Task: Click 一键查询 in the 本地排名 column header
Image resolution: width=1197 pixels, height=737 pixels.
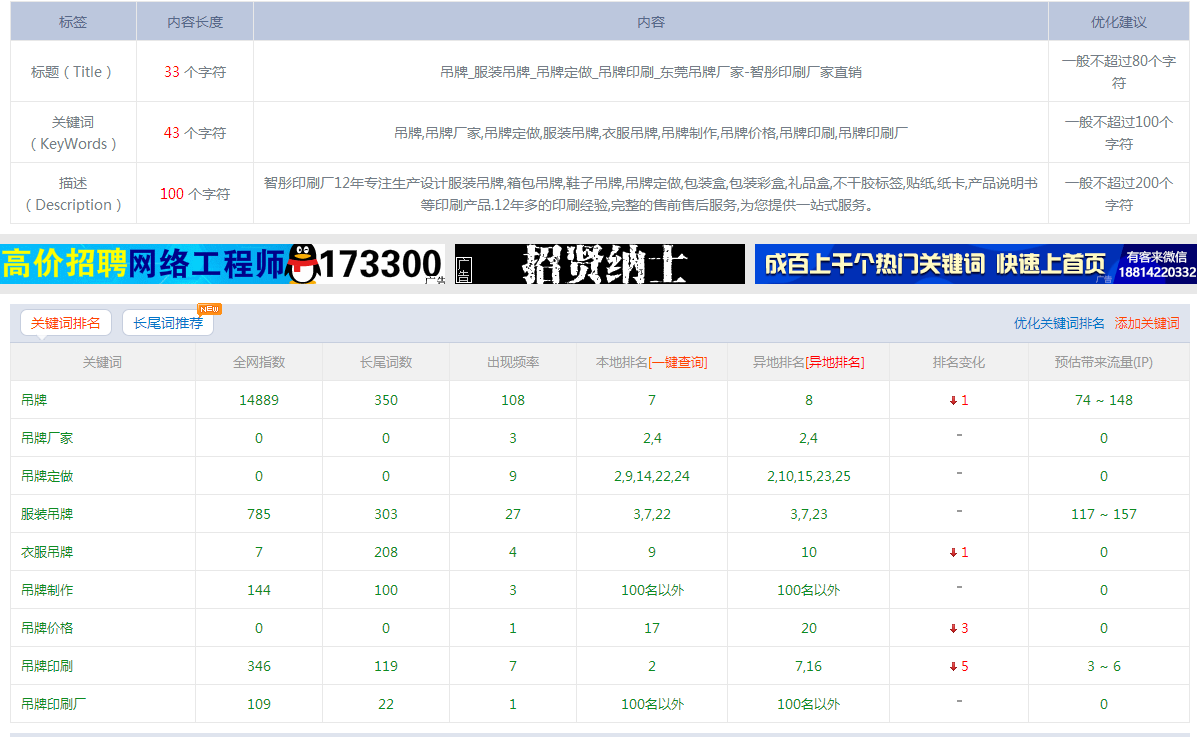Action: point(678,362)
